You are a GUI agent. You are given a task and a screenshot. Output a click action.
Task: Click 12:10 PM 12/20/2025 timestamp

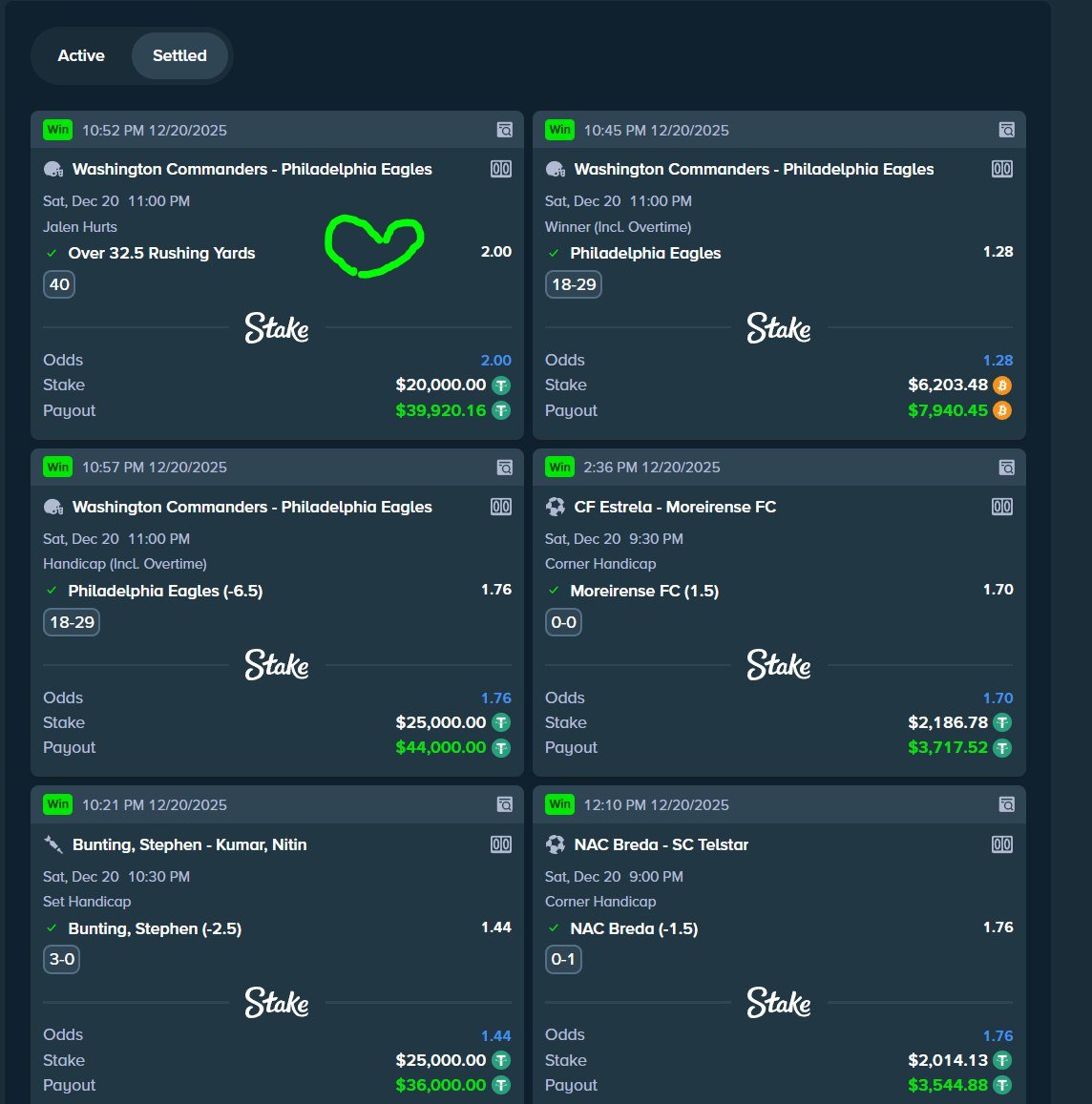point(656,804)
